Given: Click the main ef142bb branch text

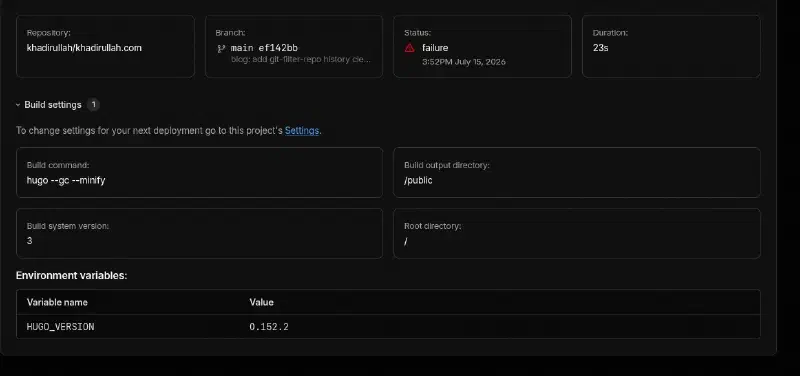Looking at the screenshot, I should pos(264,48).
